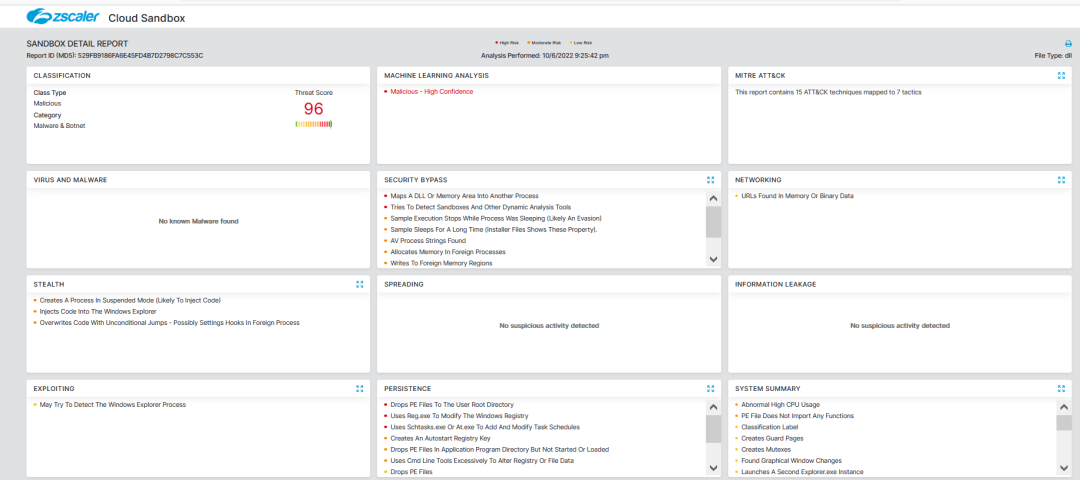Click the print report icon
The width and height of the screenshot is (1080, 480).
click(1068, 44)
